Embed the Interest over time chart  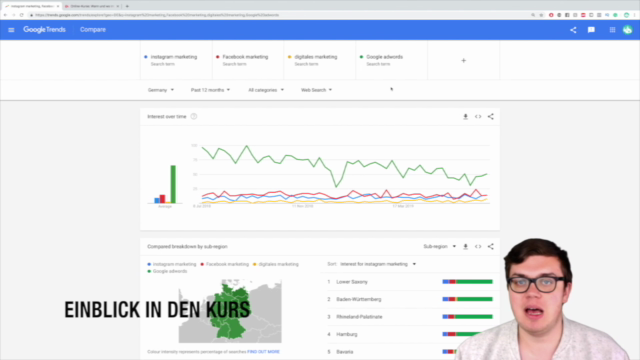click(x=478, y=117)
